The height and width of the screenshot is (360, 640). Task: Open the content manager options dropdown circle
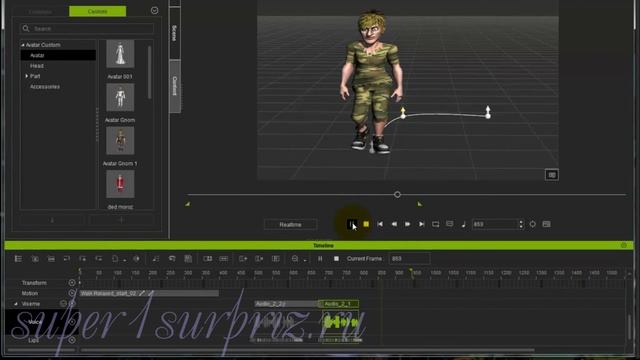tap(154, 11)
